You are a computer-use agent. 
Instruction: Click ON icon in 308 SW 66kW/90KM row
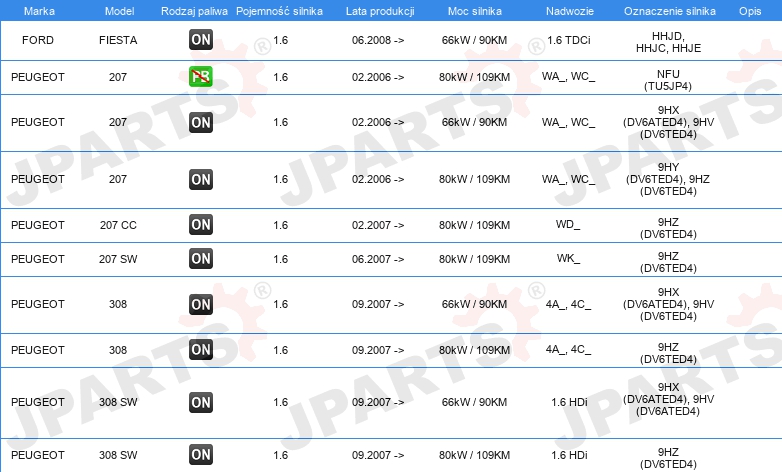[201, 402]
